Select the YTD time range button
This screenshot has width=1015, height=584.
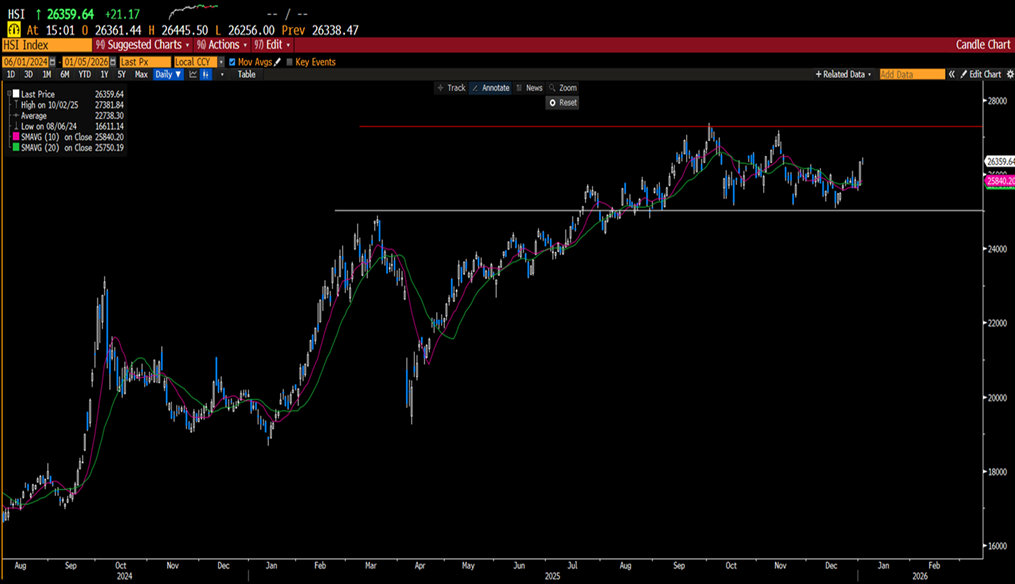point(84,75)
